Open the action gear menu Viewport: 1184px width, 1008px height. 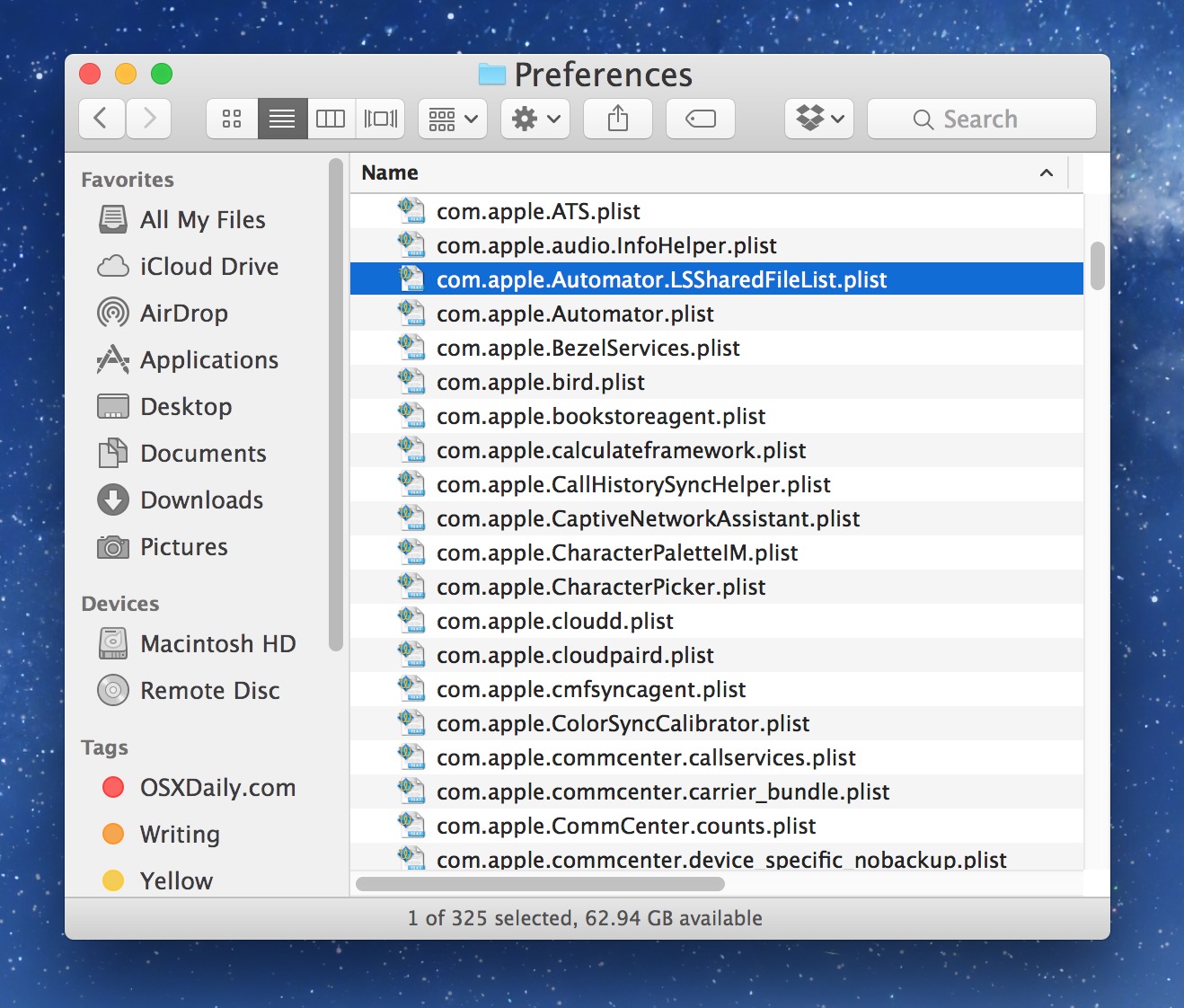coord(535,118)
